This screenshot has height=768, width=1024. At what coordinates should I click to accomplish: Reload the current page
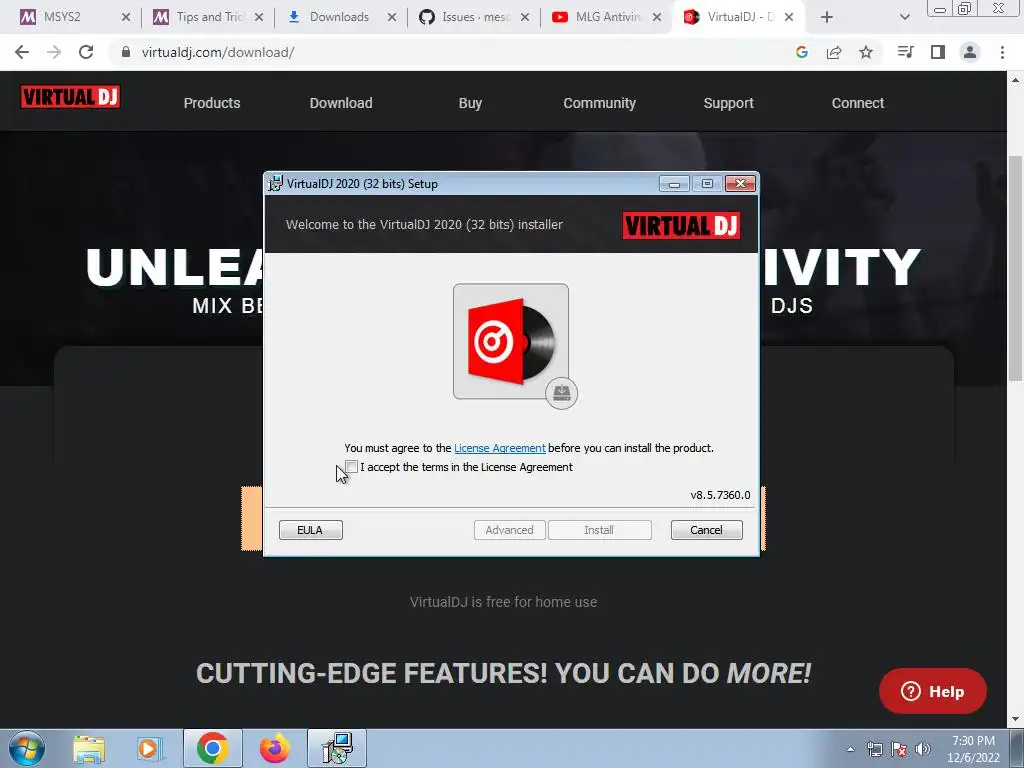tap(86, 52)
